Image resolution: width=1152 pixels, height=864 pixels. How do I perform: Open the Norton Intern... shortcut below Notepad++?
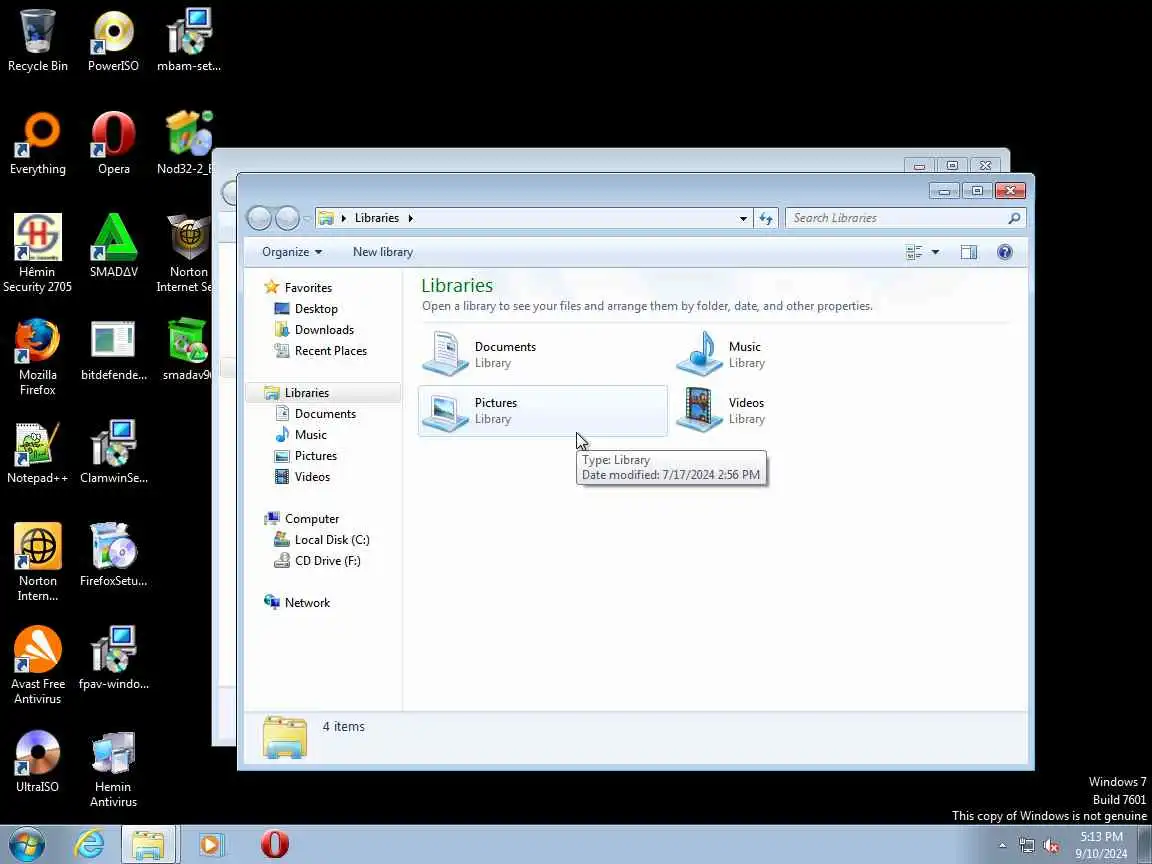point(37,563)
